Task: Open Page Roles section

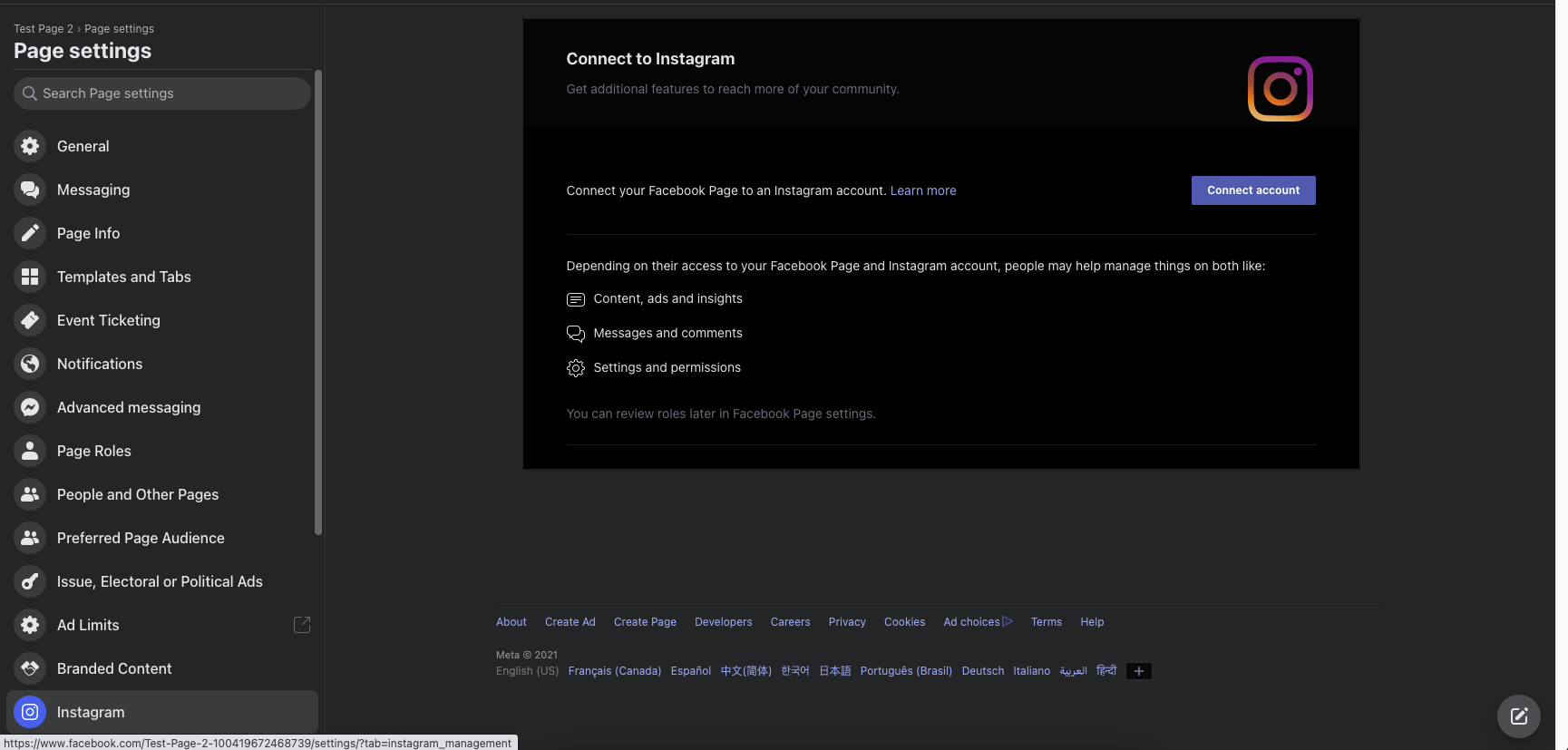Action: (162, 451)
